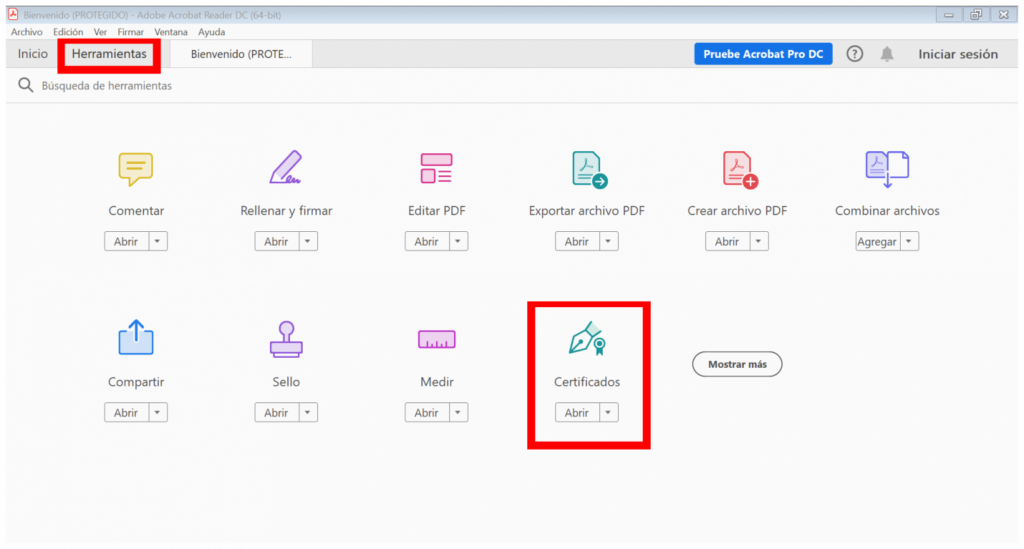Click the Editar PDF label
Screen dimensions: 1024x549
click(436, 211)
